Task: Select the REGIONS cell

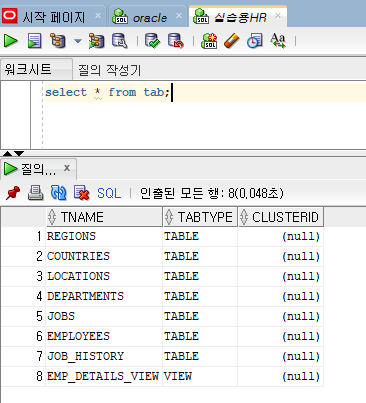Action: point(104,236)
